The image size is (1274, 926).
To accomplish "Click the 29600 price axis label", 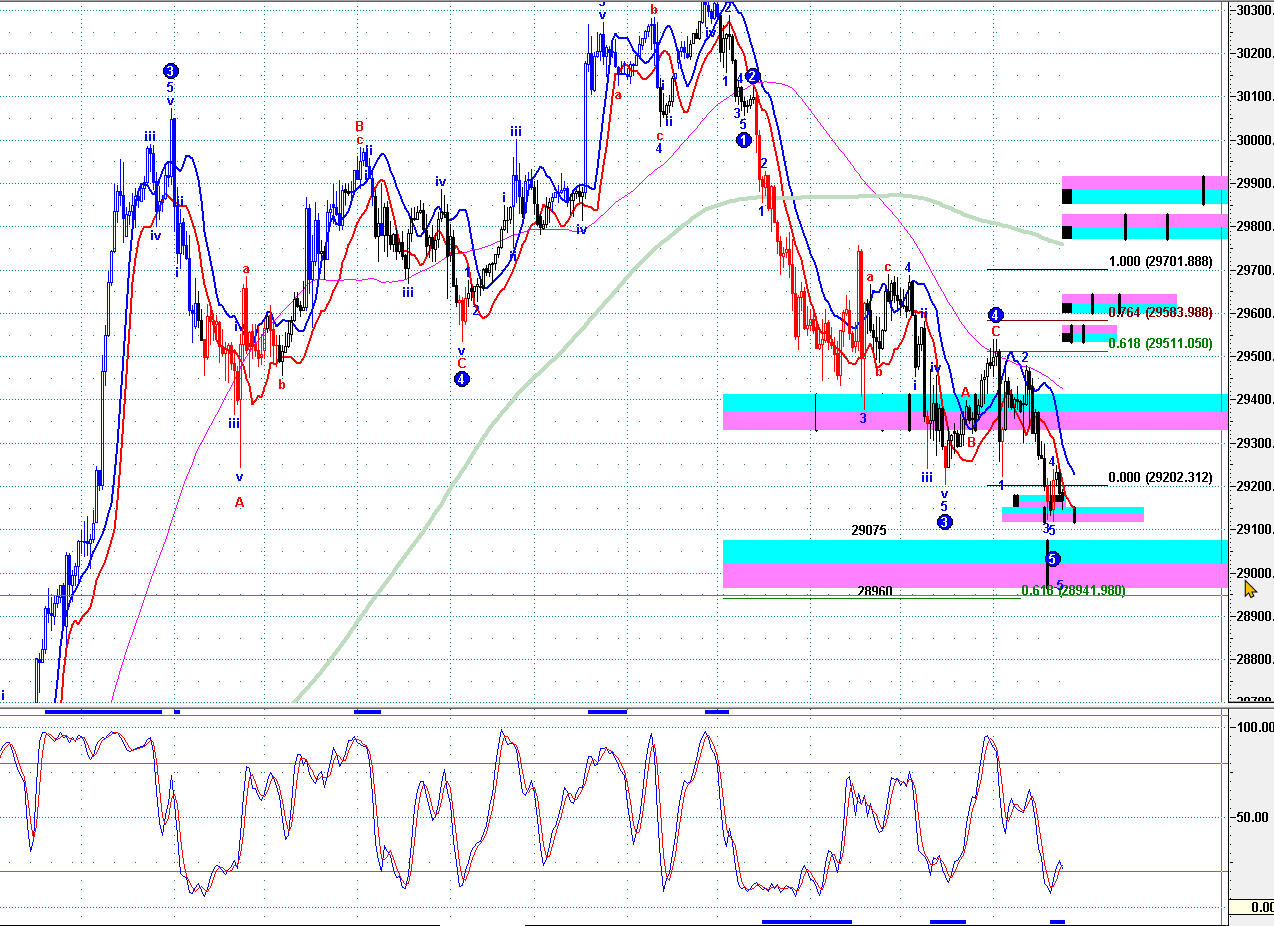I will pyautogui.click(x=1254, y=314).
